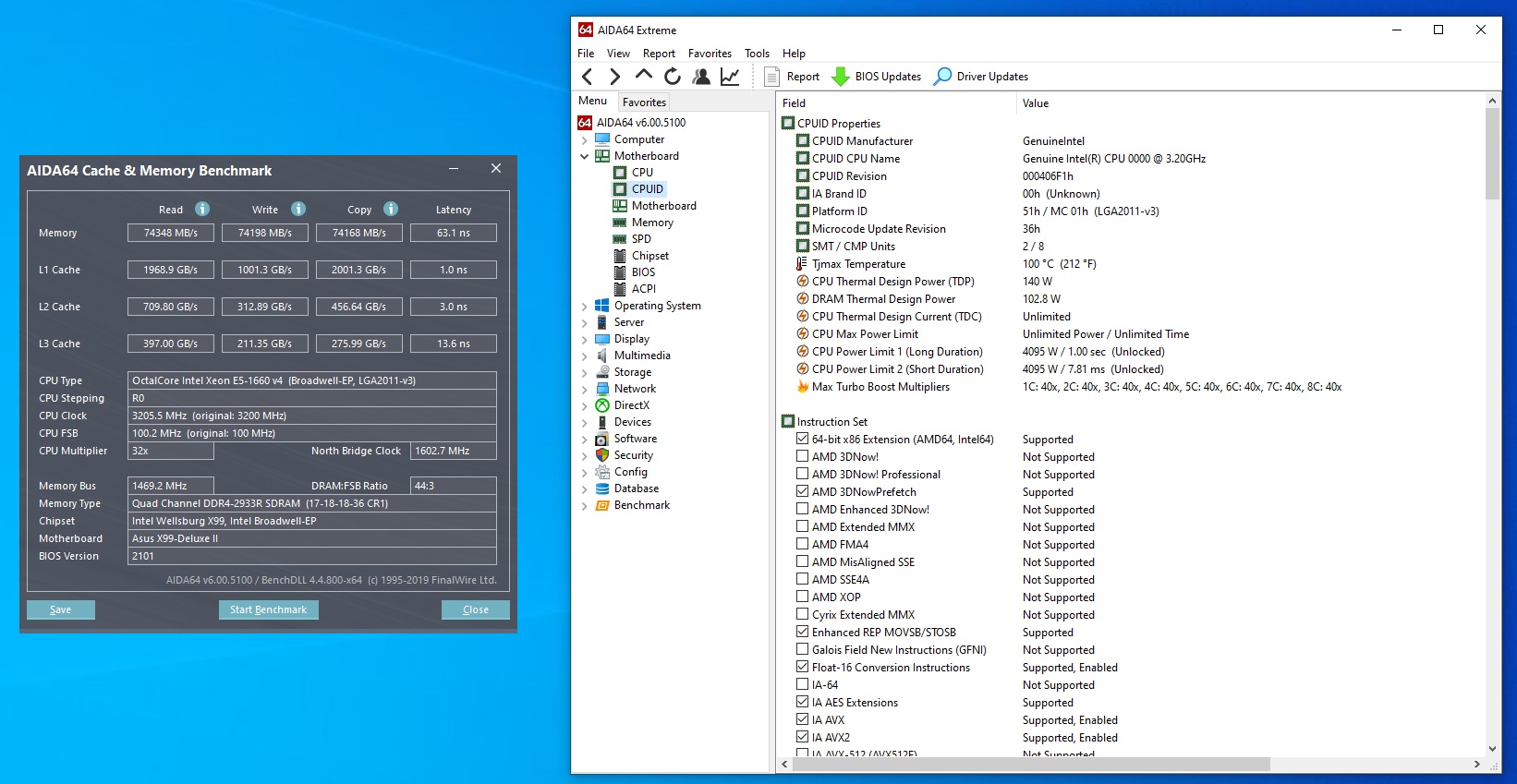Toggle the AMD FMA4 checkbox
Viewport: 1517px width, 784px height.
pyautogui.click(x=802, y=545)
